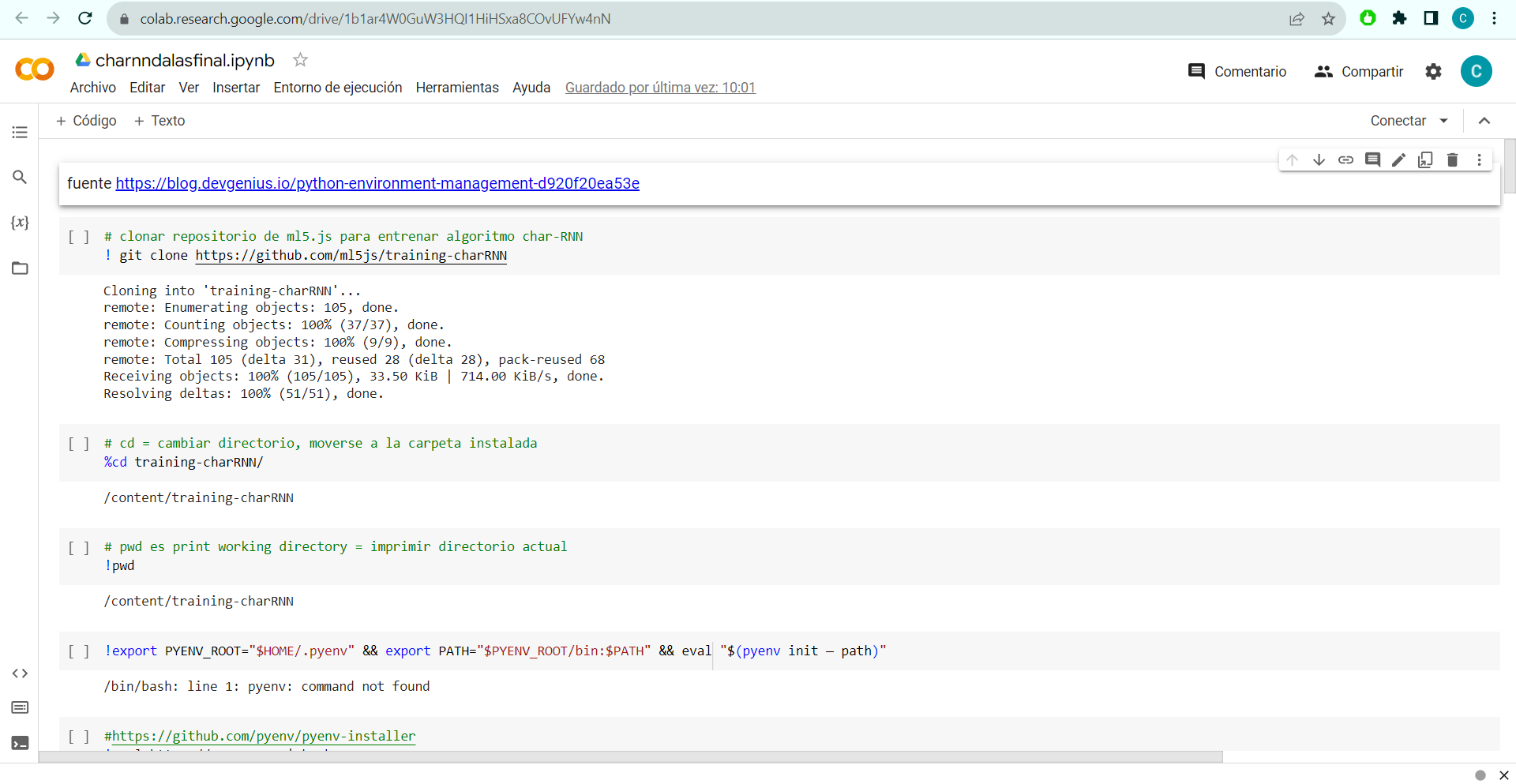Run the !pwd cell

79,548
